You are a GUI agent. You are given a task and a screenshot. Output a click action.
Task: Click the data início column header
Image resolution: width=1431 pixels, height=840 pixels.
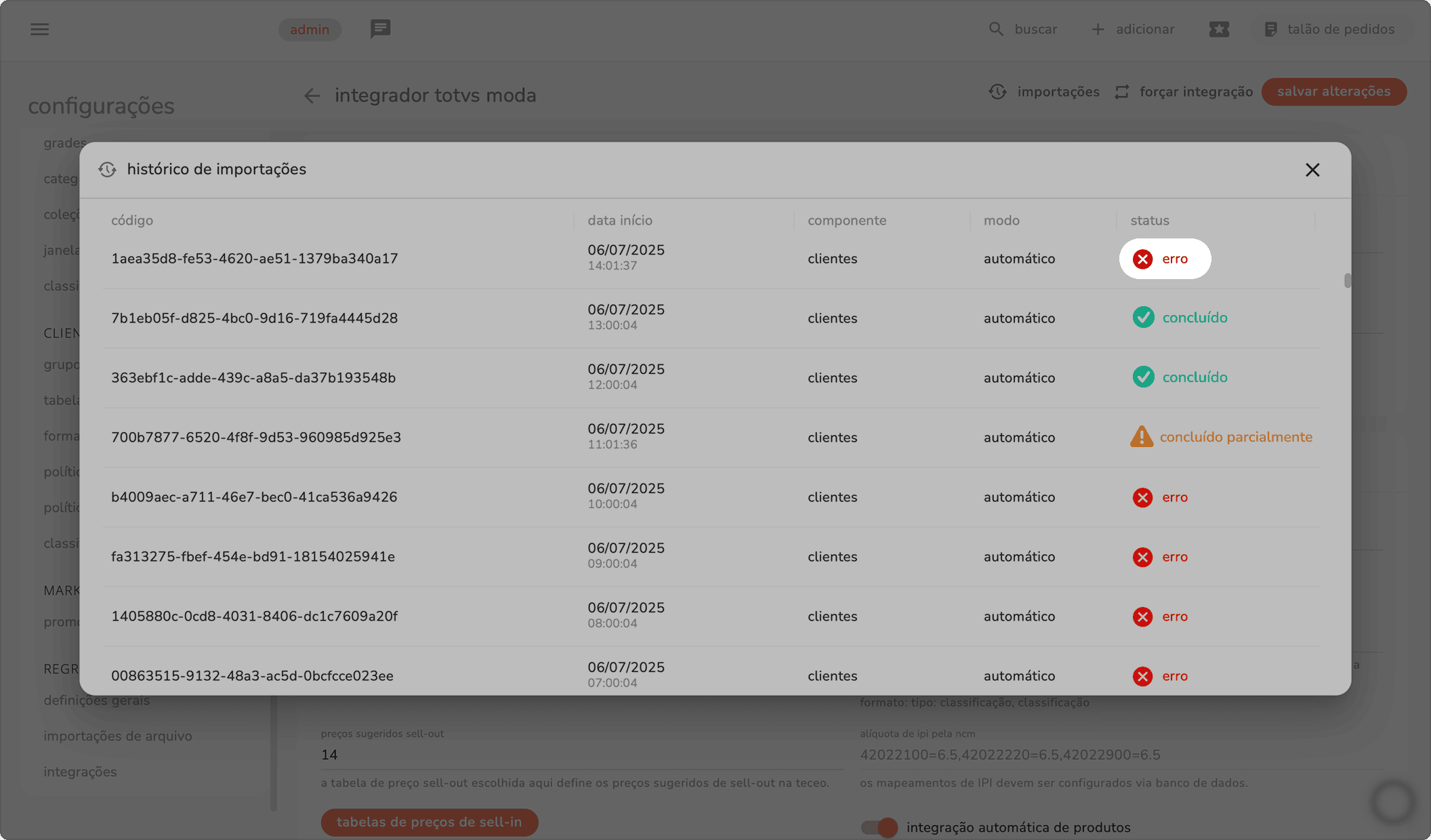coord(620,220)
